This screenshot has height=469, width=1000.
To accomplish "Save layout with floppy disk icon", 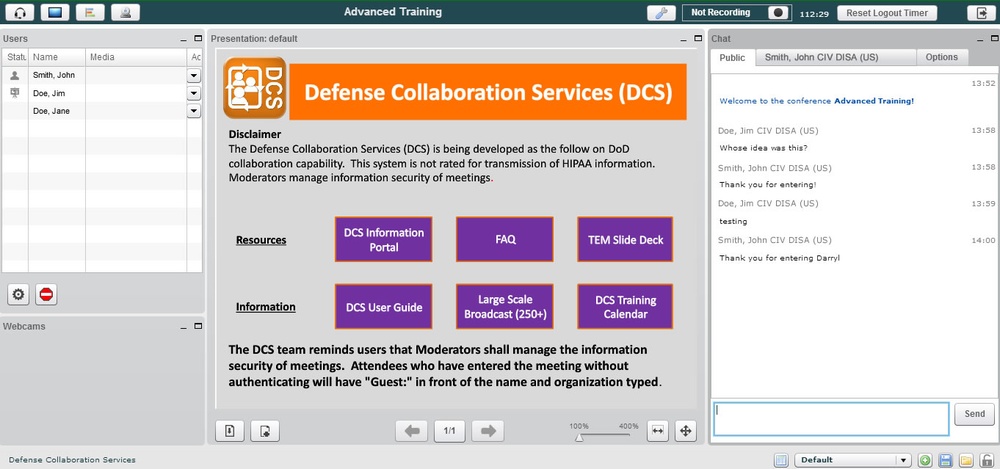I will click(x=945, y=460).
